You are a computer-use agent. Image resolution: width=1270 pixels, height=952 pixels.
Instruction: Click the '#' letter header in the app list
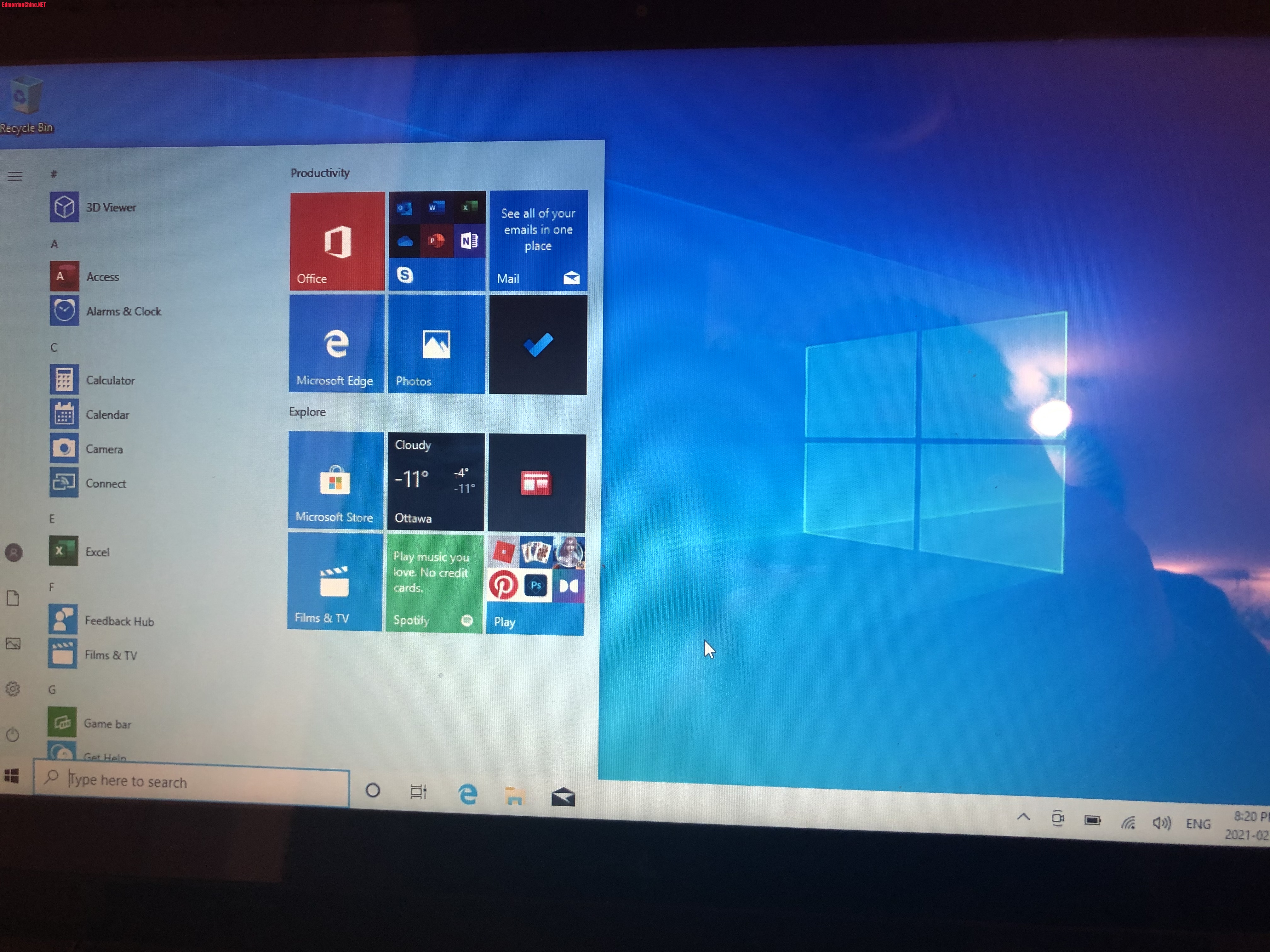point(54,174)
